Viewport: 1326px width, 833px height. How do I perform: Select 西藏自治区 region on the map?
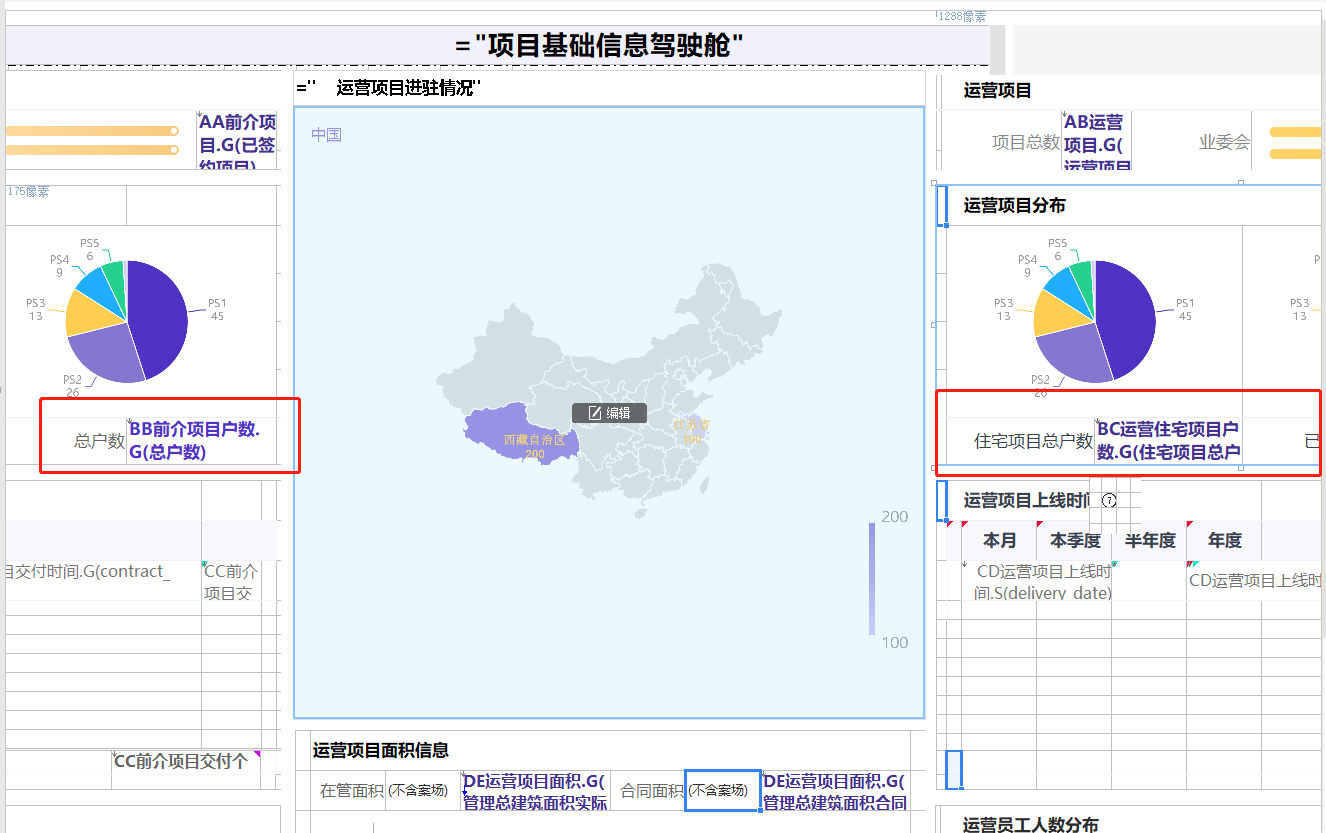518,435
